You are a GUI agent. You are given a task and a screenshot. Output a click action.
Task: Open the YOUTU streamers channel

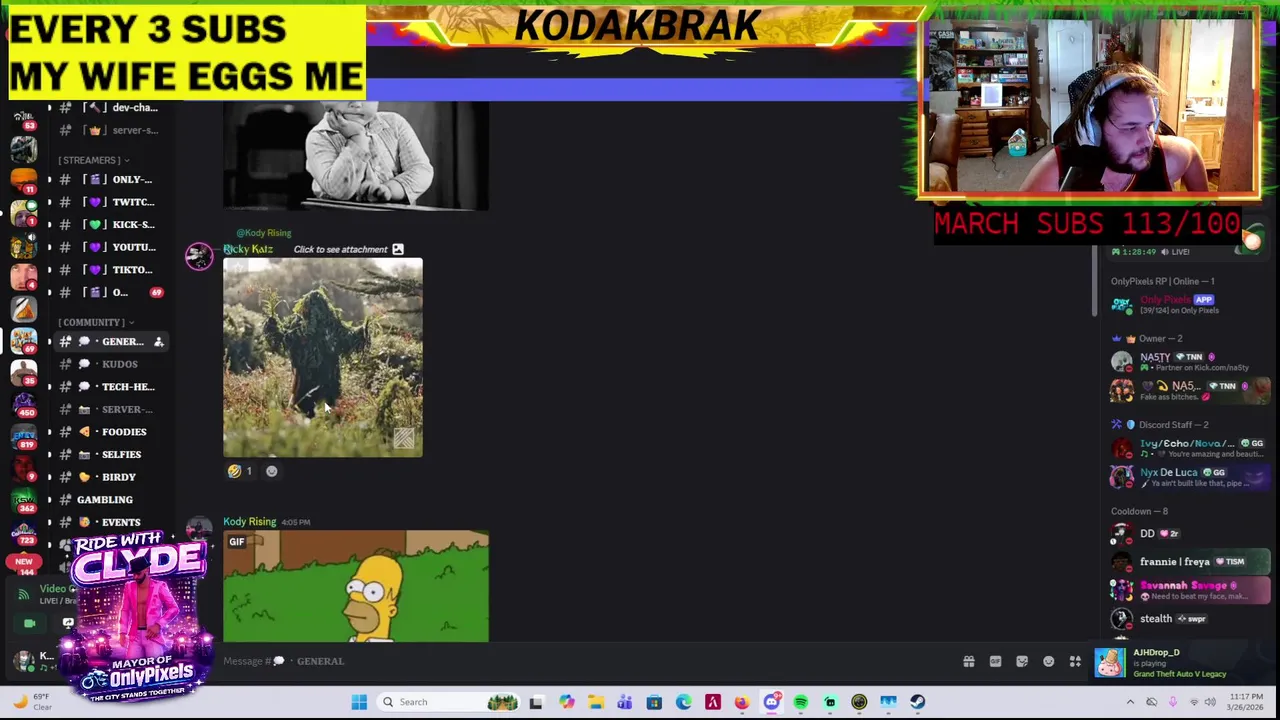tap(112, 247)
